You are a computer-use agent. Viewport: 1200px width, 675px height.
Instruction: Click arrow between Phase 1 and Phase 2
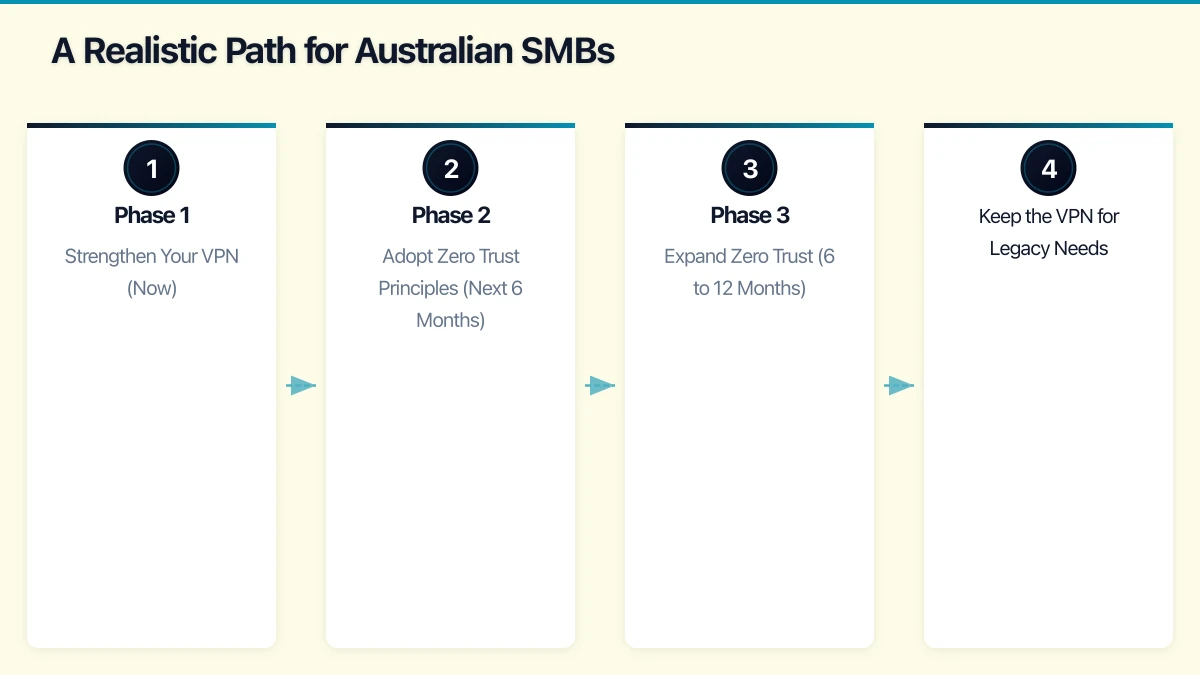301,385
